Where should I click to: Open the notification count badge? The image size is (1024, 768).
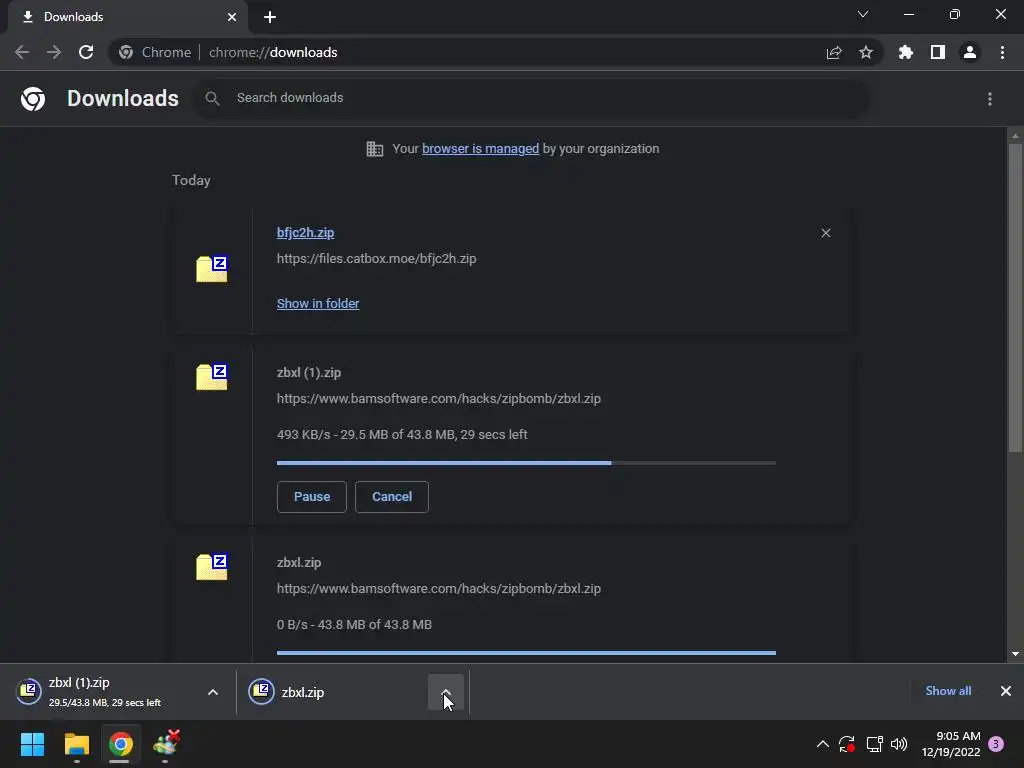click(x=996, y=744)
